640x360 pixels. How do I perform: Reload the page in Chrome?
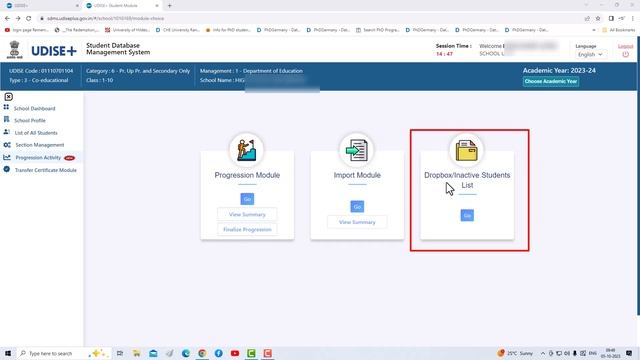[x=29, y=18]
